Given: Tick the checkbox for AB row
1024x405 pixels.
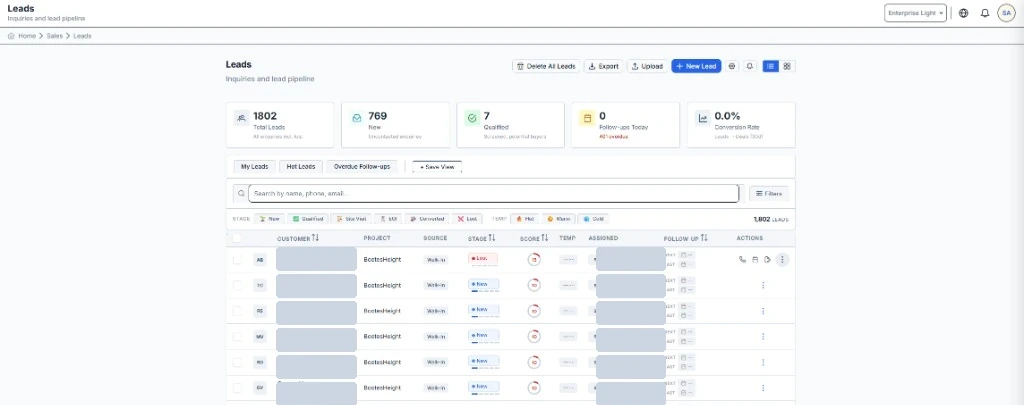Looking at the screenshot, I should click(x=237, y=259).
